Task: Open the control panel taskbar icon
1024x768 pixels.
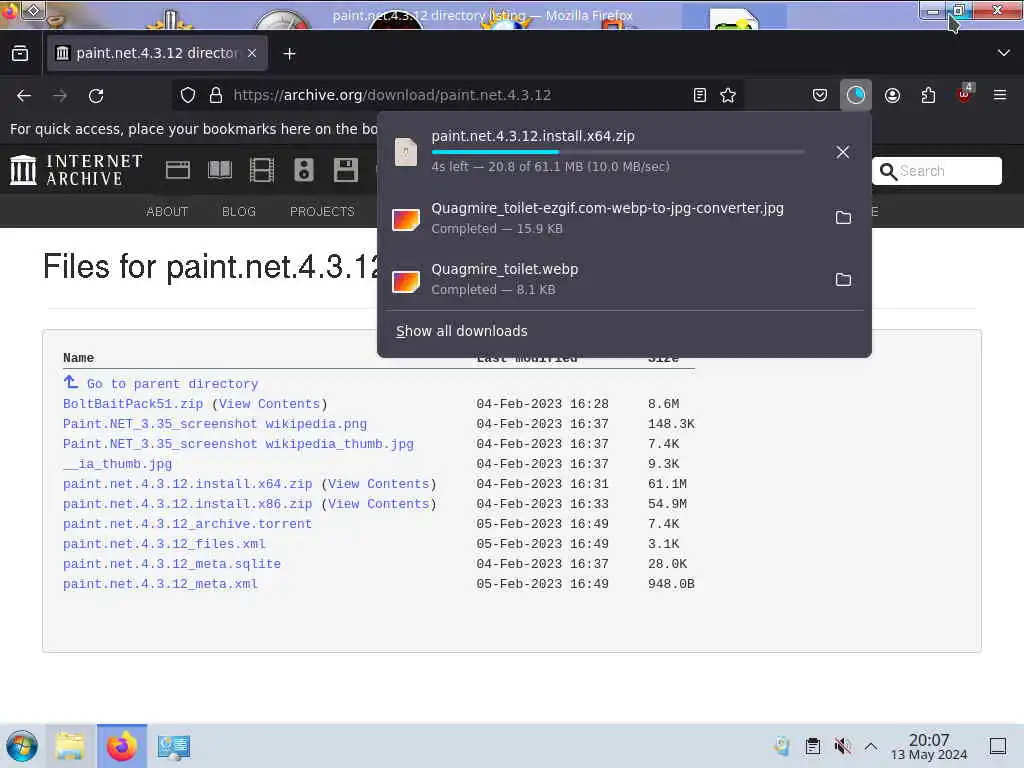Action: [174, 746]
